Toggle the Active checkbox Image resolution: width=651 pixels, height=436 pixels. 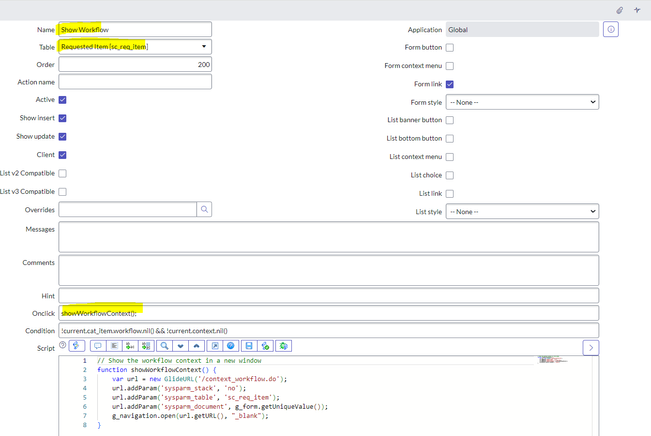(62, 100)
